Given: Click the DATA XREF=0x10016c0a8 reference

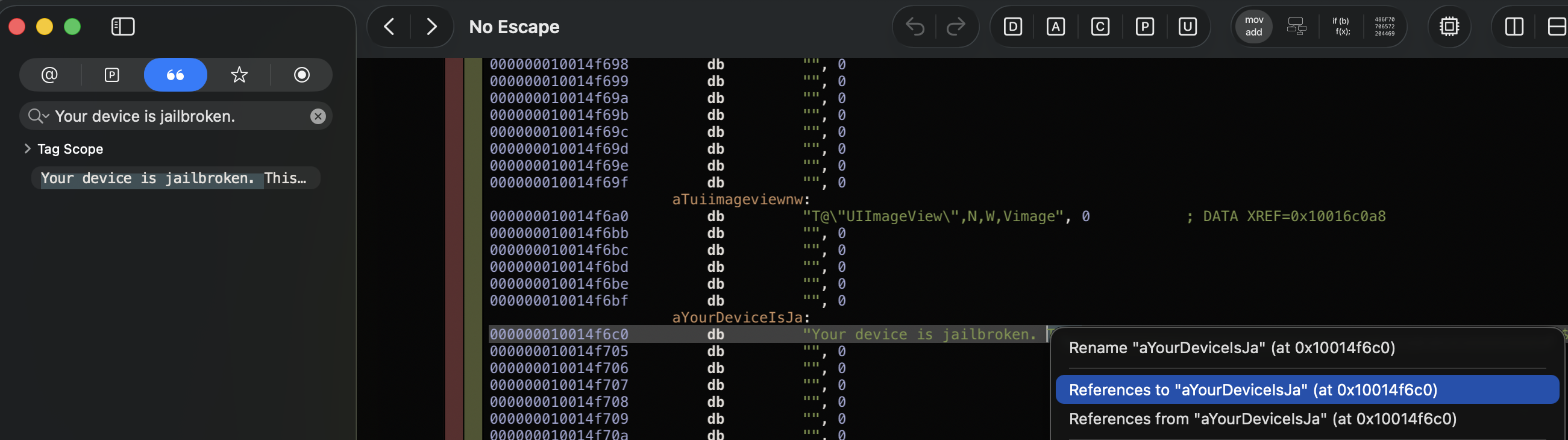Looking at the screenshot, I should [1285, 216].
